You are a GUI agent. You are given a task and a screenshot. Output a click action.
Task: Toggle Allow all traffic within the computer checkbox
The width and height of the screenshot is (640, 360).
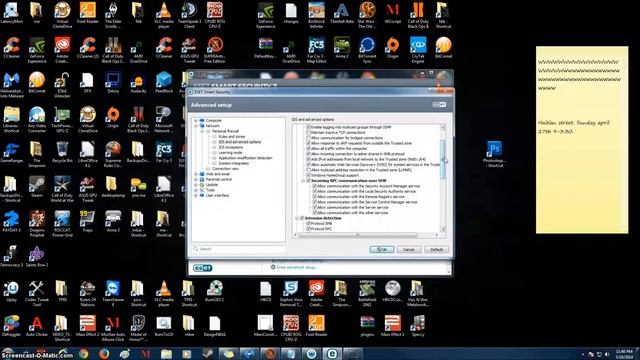point(309,149)
